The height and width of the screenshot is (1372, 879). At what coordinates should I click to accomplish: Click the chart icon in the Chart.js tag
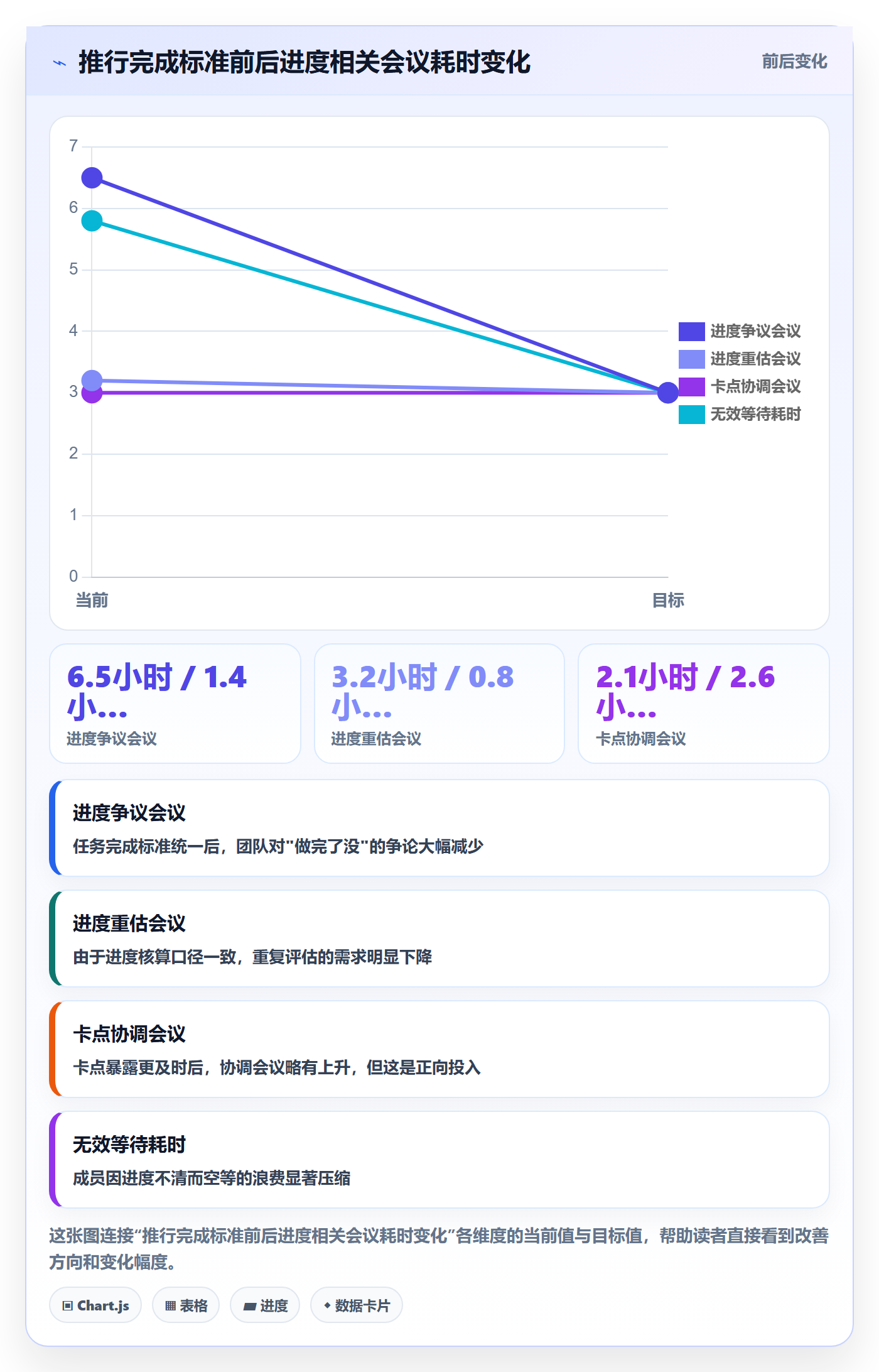pyautogui.click(x=68, y=1306)
